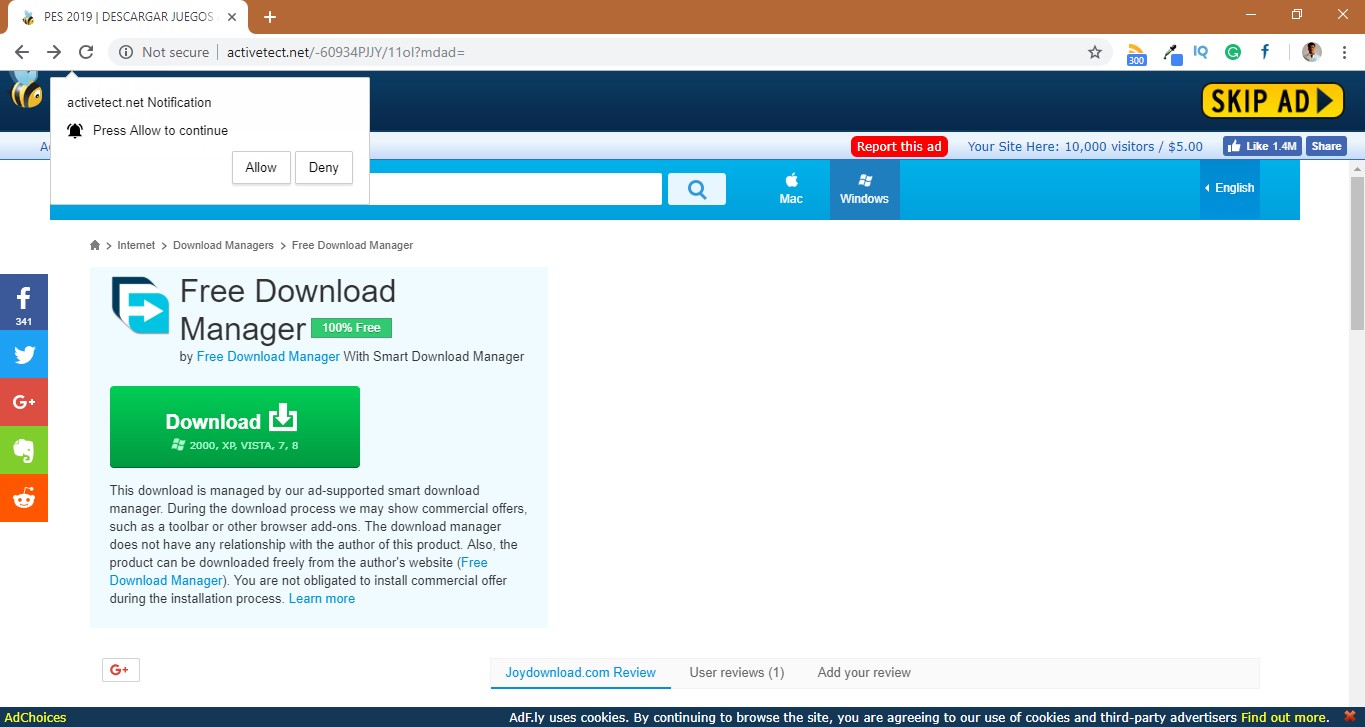Open the English language dropdown
This screenshot has height=727, width=1365.
[x=1229, y=188]
